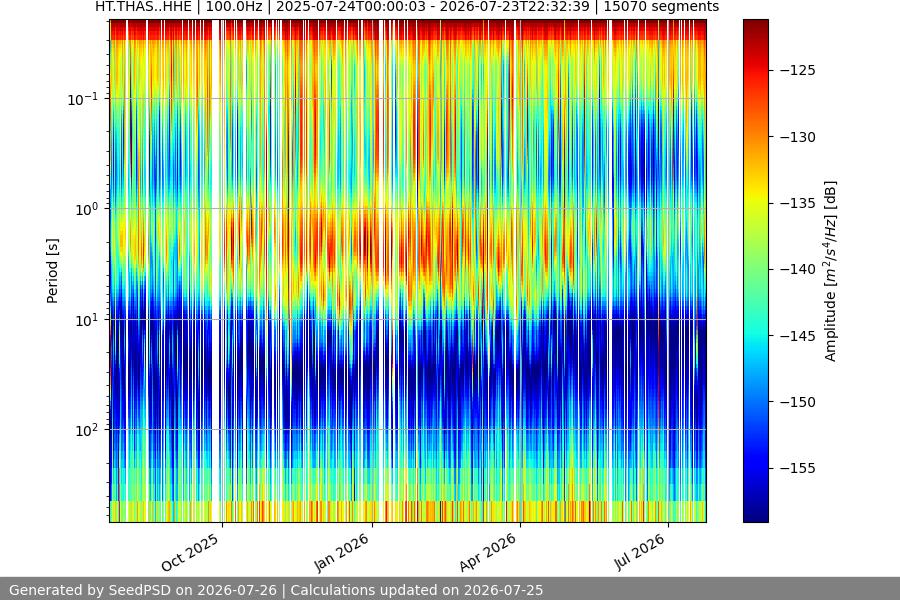This screenshot has height=600, width=900.
Task: Click the 'Generated by SeedPSD' footer text
Action: (x=276, y=590)
